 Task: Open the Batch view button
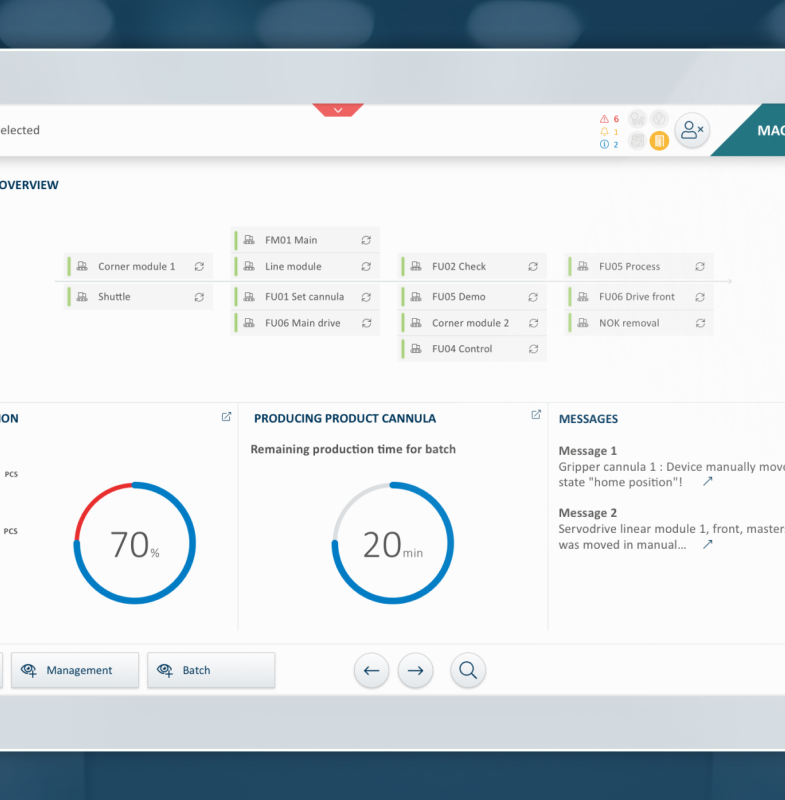coord(211,670)
